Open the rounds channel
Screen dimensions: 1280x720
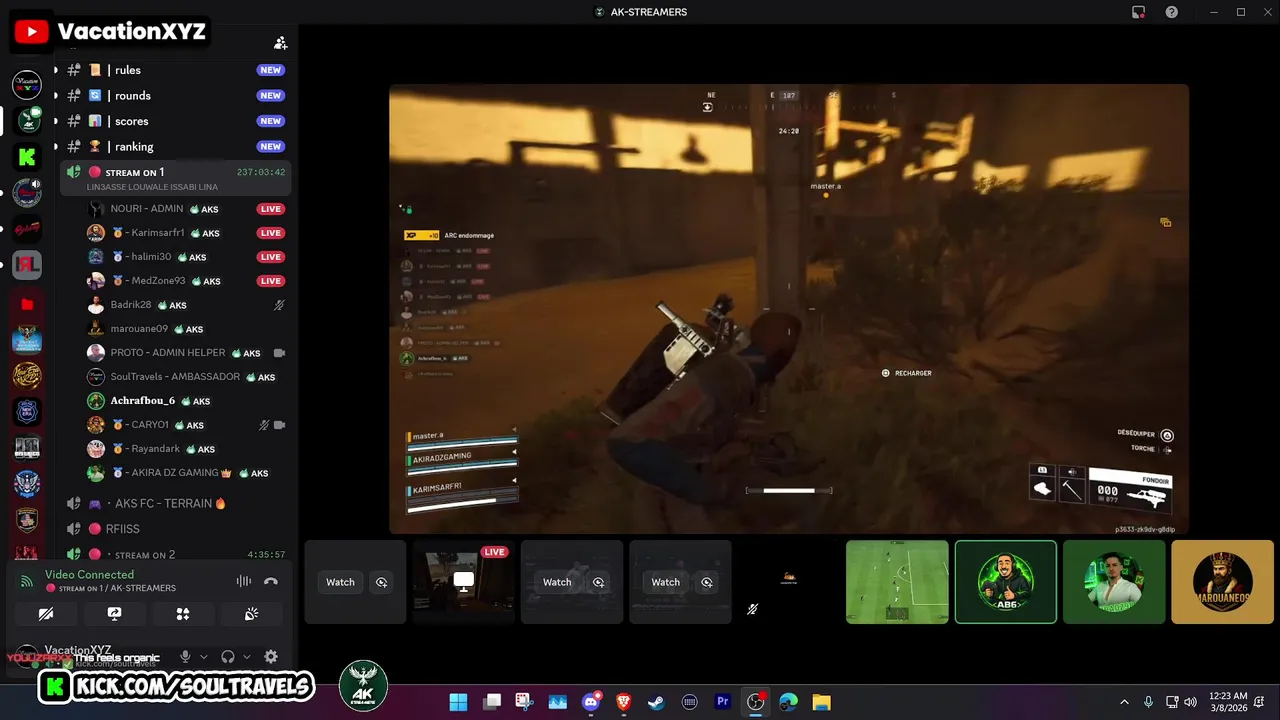coord(176,96)
